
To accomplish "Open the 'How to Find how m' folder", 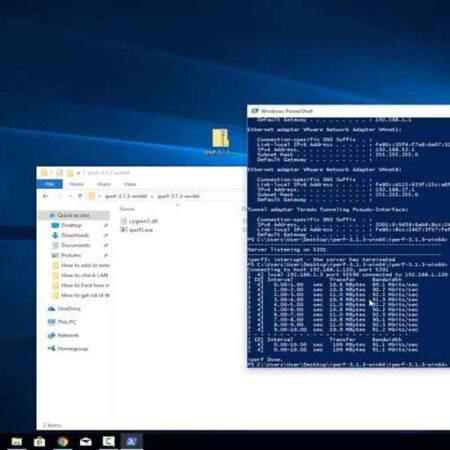I will click(x=81, y=285).
